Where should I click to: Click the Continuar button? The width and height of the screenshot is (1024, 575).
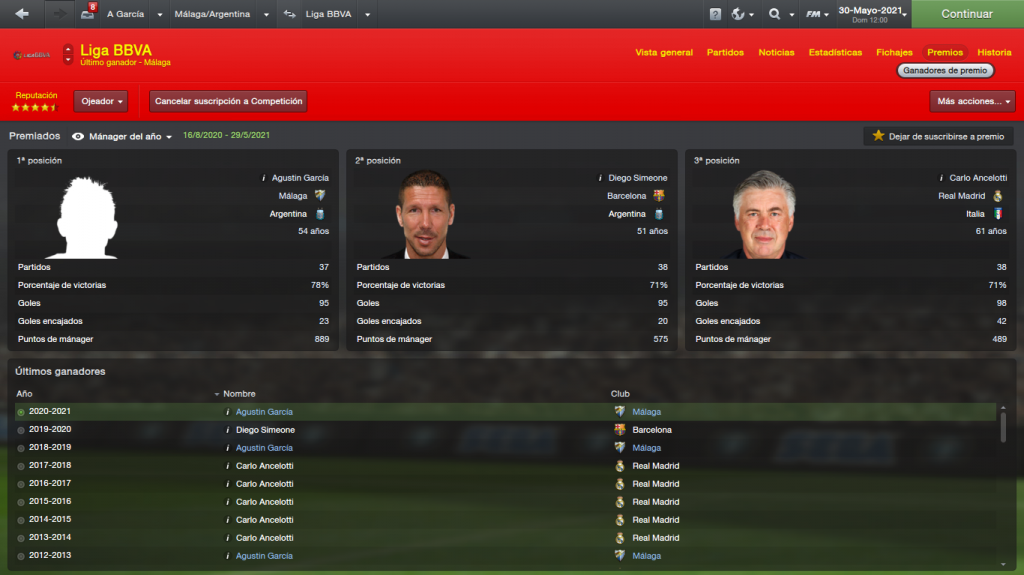(x=967, y=14)
